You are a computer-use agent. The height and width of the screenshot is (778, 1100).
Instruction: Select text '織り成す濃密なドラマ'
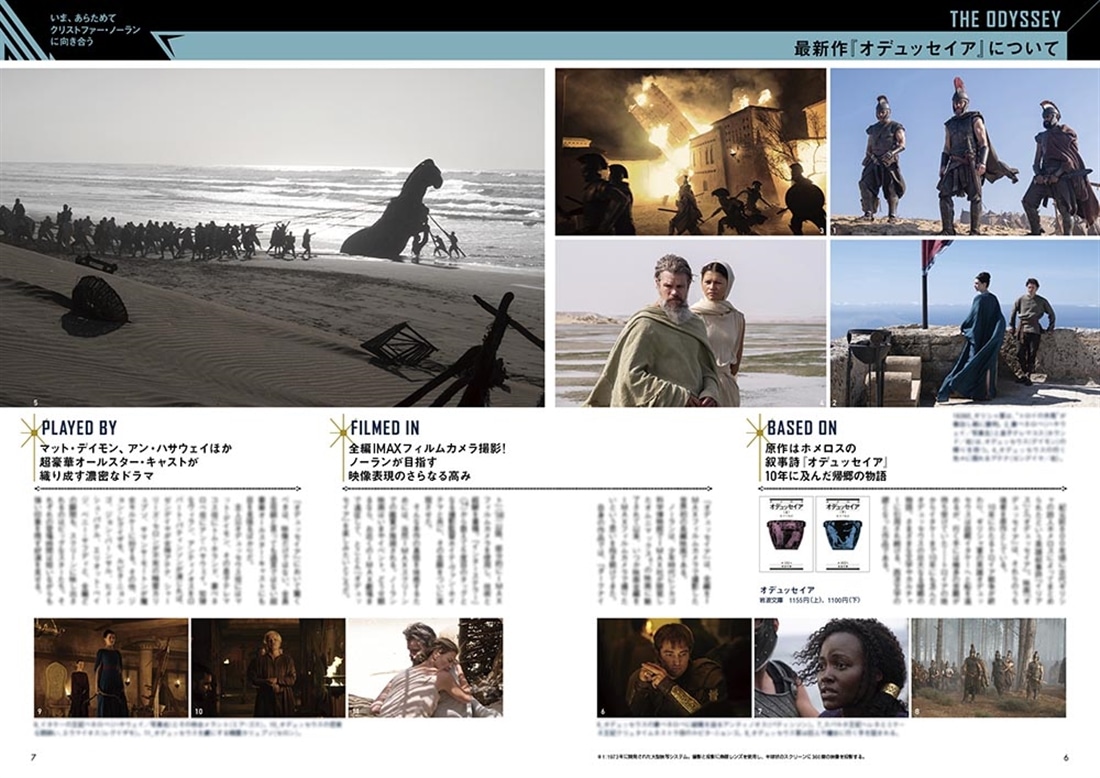pos(97,476)
